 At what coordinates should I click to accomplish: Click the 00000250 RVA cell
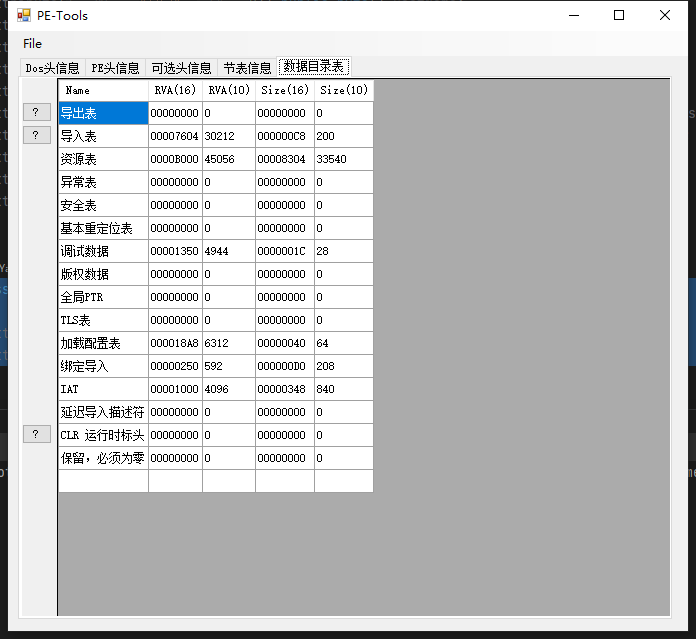pos(175,366)
